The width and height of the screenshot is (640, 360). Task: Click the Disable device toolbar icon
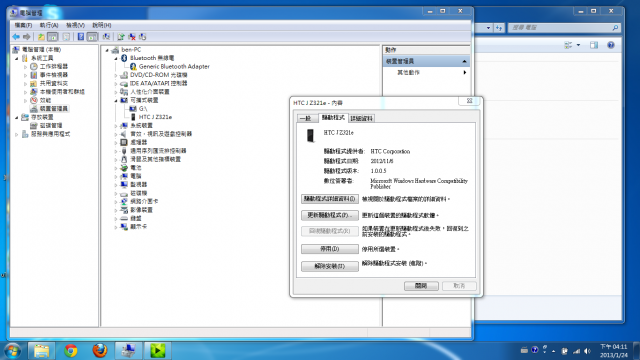tap(142, 37)
